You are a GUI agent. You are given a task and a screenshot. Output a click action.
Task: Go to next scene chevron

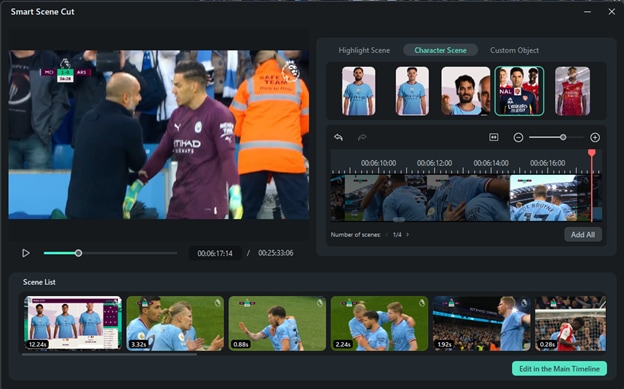(408, 235)
